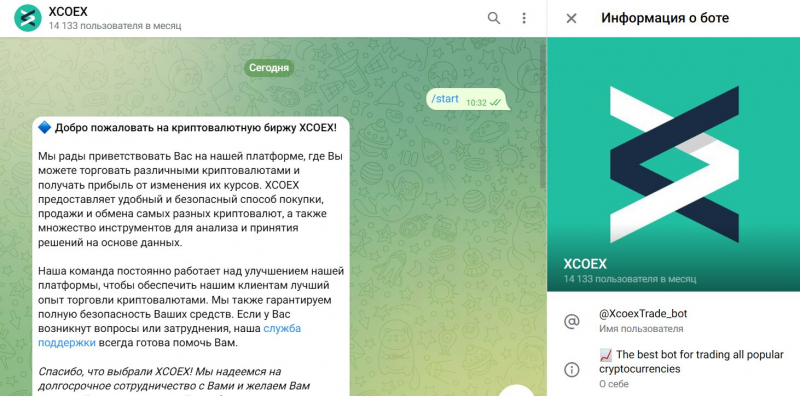Open the large XCOEX bot profile picture
The width and height of the screenshot is (800, 396).
(x=673, y=164)
